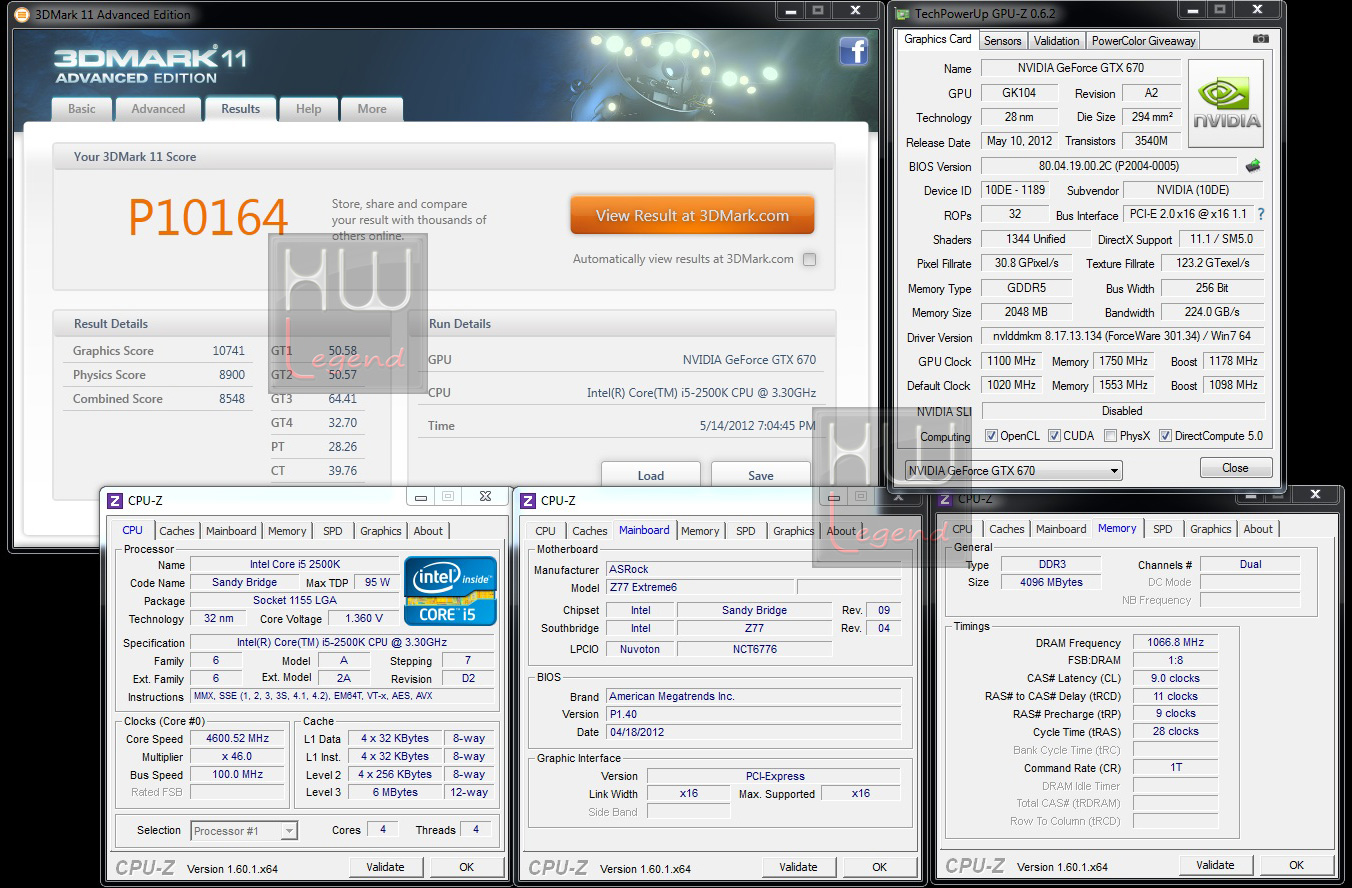Click the GPU-Z title bar app icon
The image size is (1352, 888).
tap(903, 14)
